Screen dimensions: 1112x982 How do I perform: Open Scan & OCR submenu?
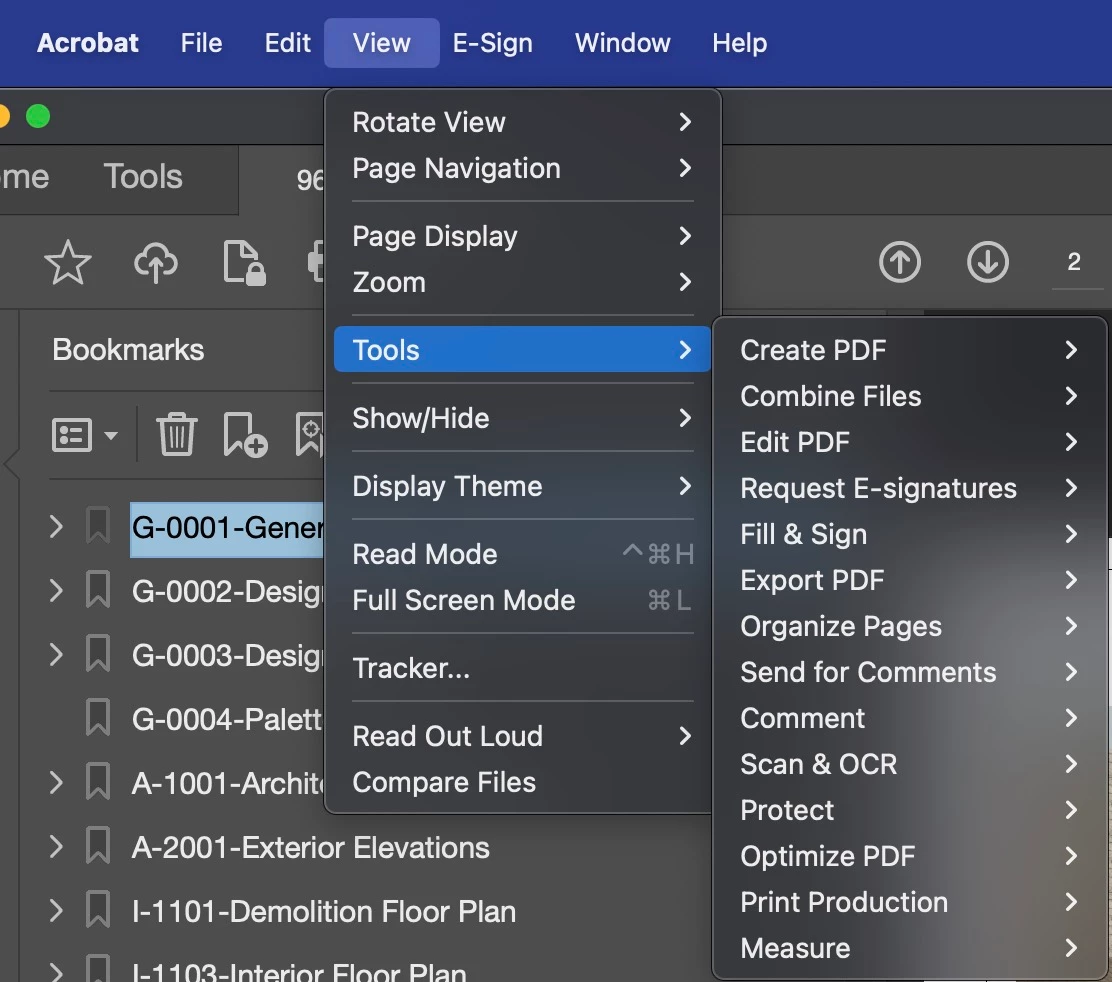pos(909,764)
